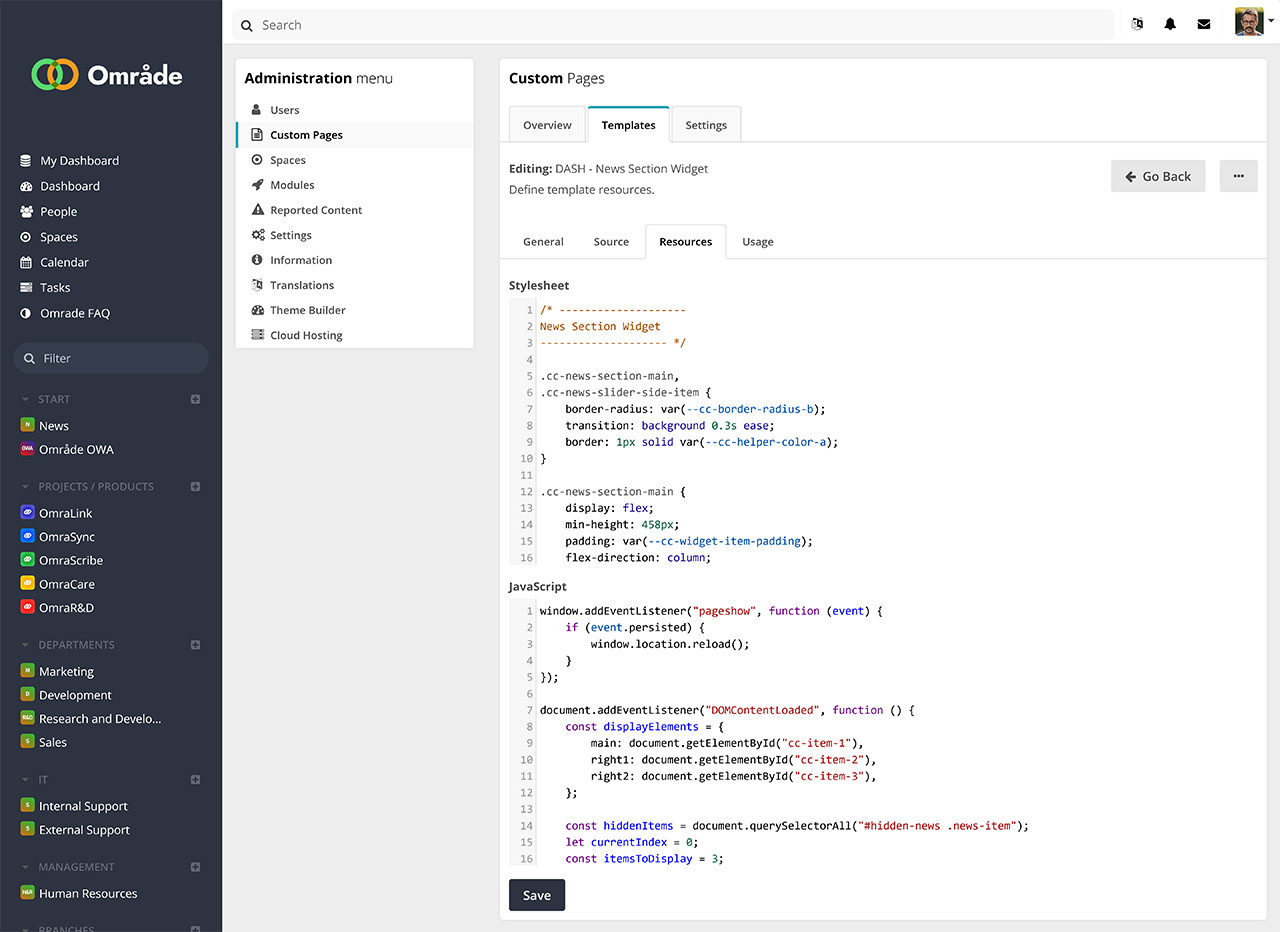
Task: Switch to the Source tab
Action: point(611,242)
